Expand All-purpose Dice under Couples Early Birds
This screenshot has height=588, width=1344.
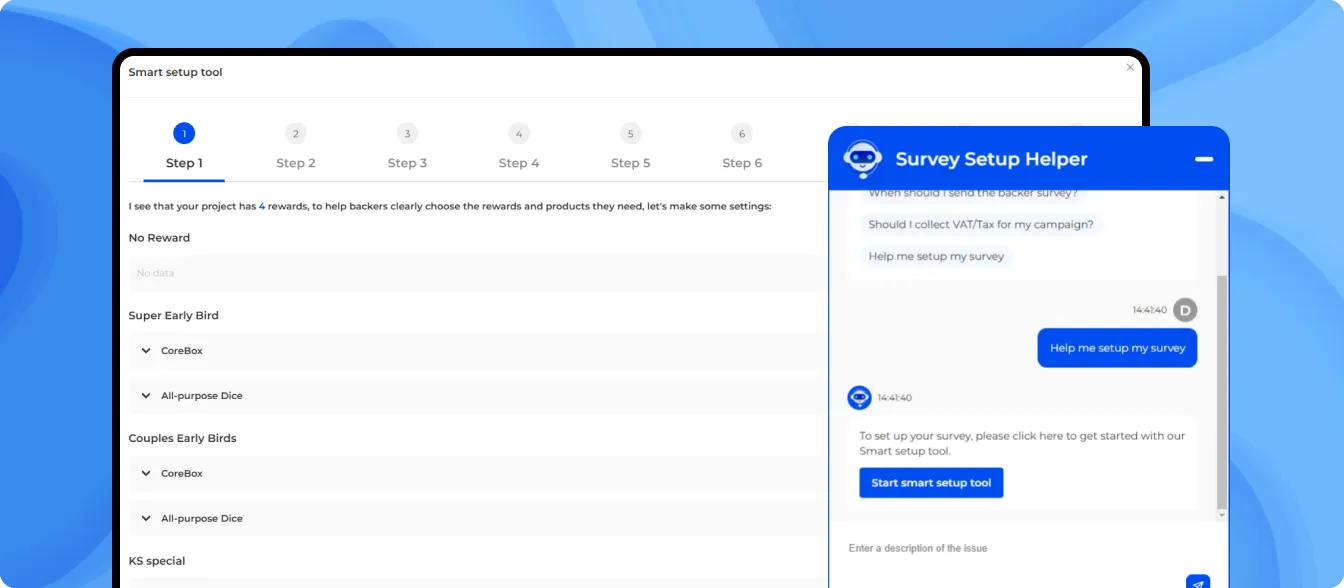pos(145,518)
